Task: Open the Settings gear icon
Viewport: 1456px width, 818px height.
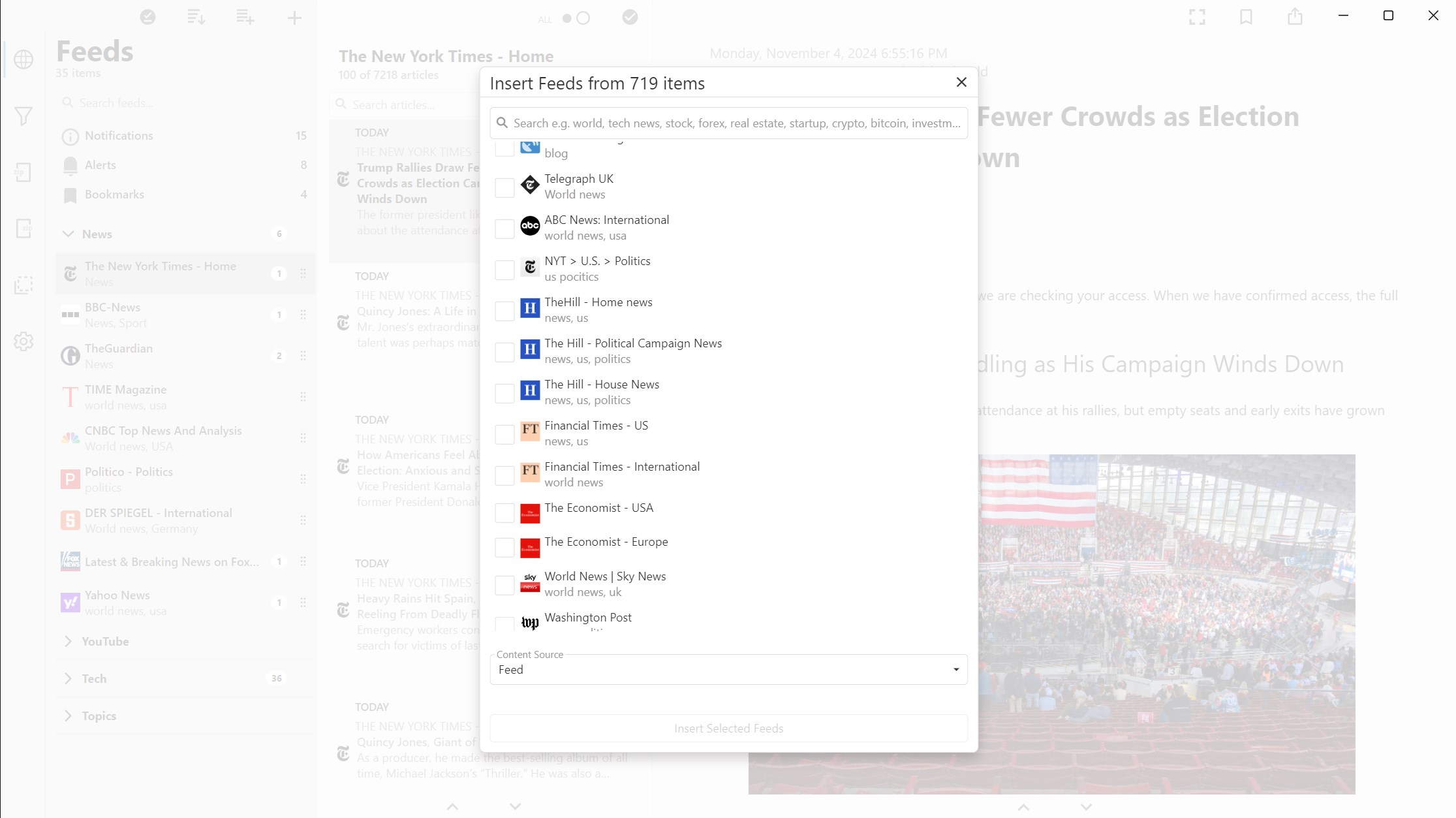Action: pos(24,341)
